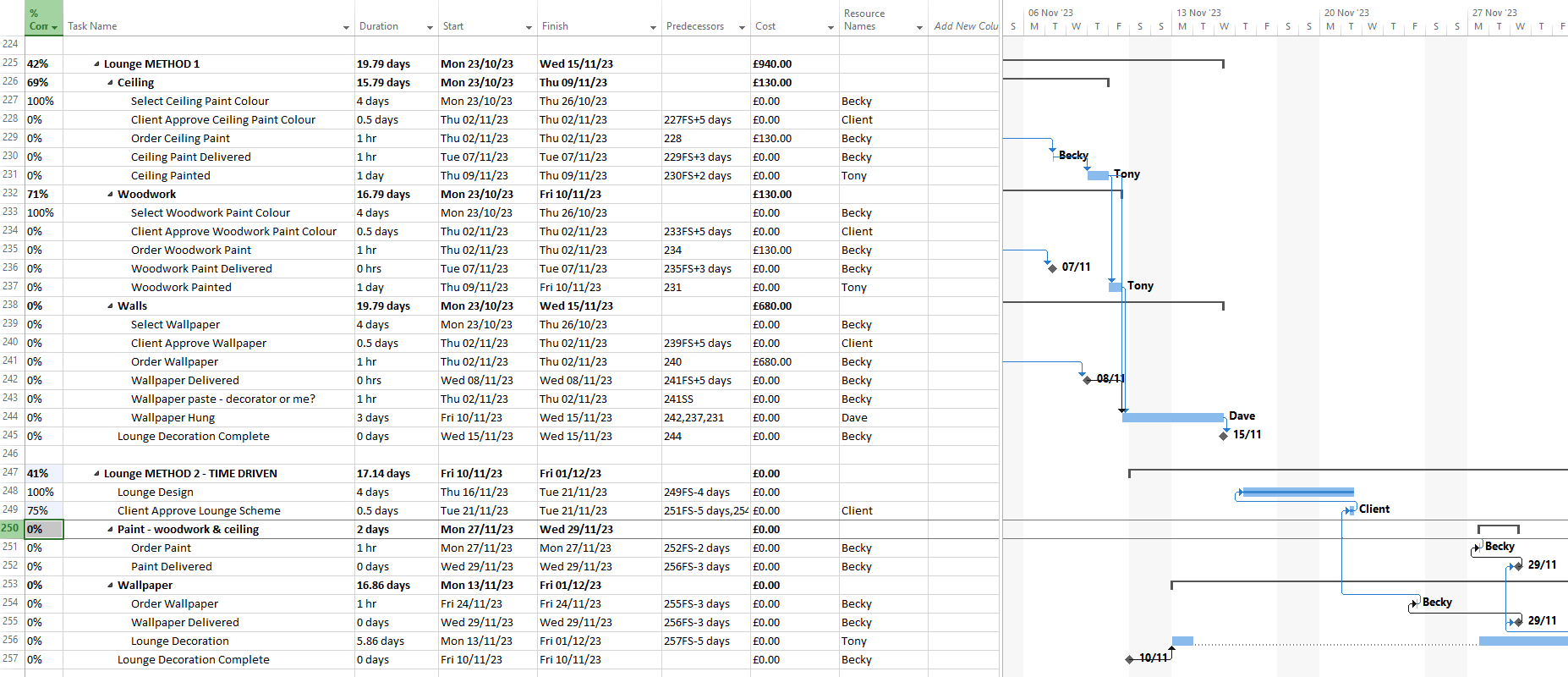Screen dimensions: 1568x677
Task: Click the 13 Nov '23 timescale header
Action: (1198, 13)
